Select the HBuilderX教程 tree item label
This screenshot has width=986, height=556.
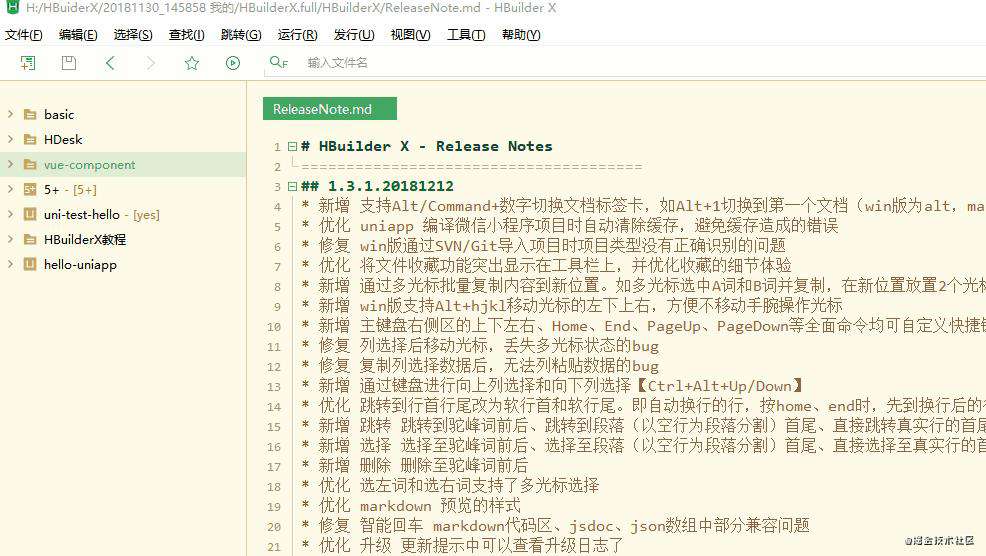pos(85,240)
